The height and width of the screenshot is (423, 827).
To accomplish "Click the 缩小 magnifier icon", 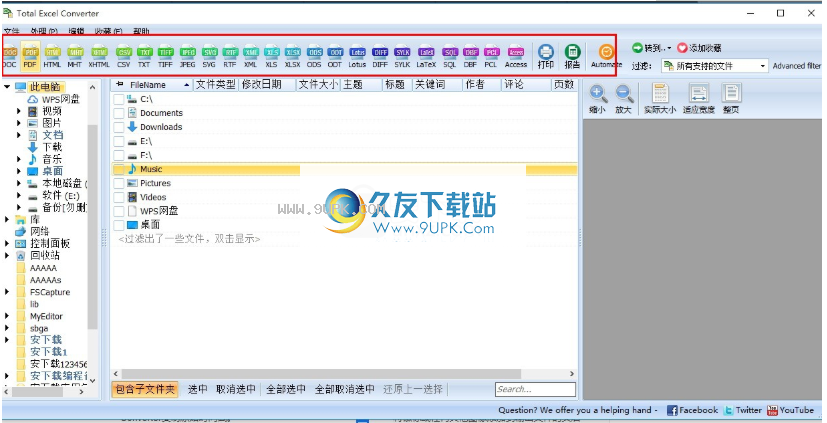I will pyautogui.click(x=597, y=99).
